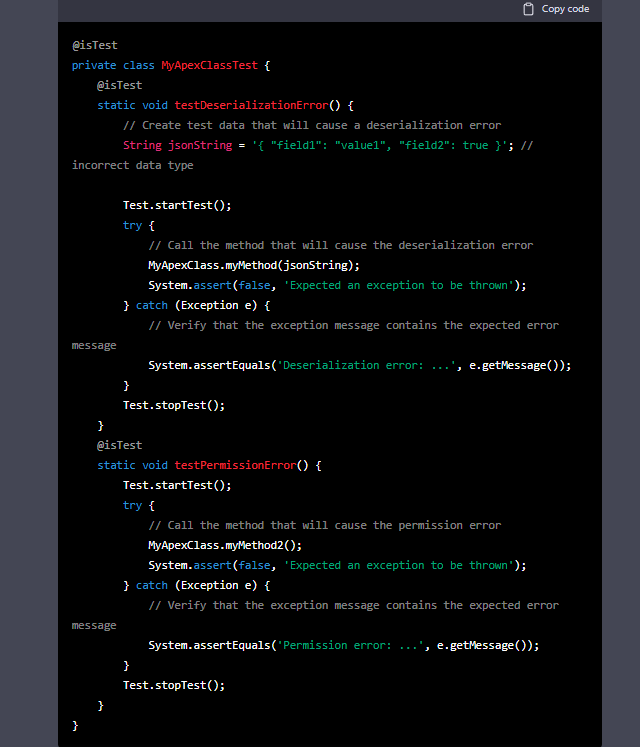Click the private class keyword

(x=113, y=65)
